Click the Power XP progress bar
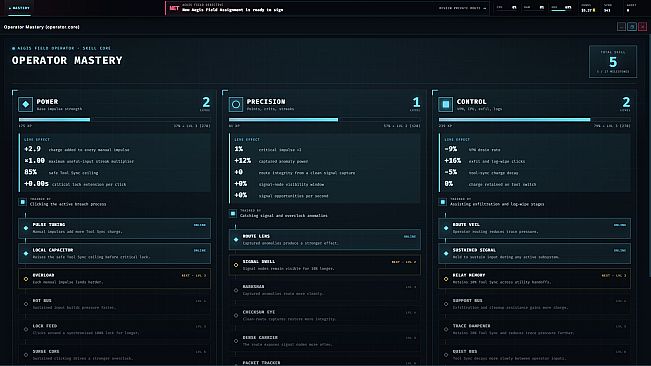This screenshot has height=366, width=651. pos(114,120)
